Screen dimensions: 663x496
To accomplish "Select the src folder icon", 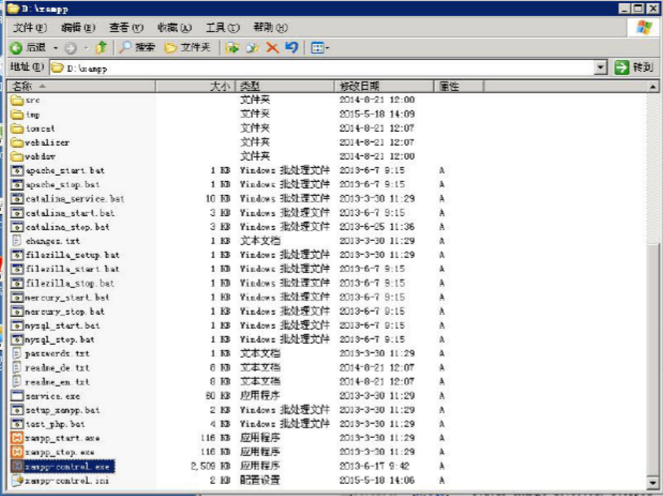I will coord(17,100).
